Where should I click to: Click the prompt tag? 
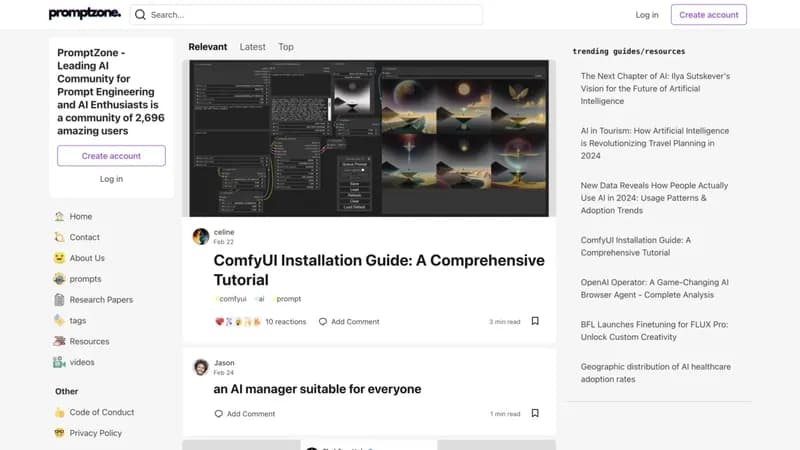click(287, 299)
